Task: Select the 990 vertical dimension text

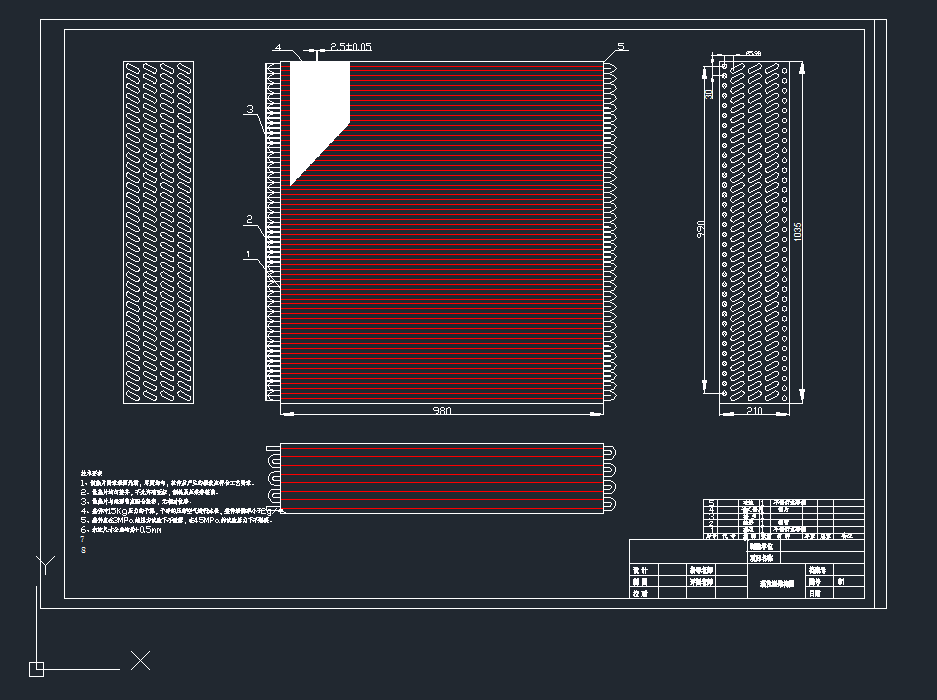Action: pyautogui.click(x=702, y=230)
